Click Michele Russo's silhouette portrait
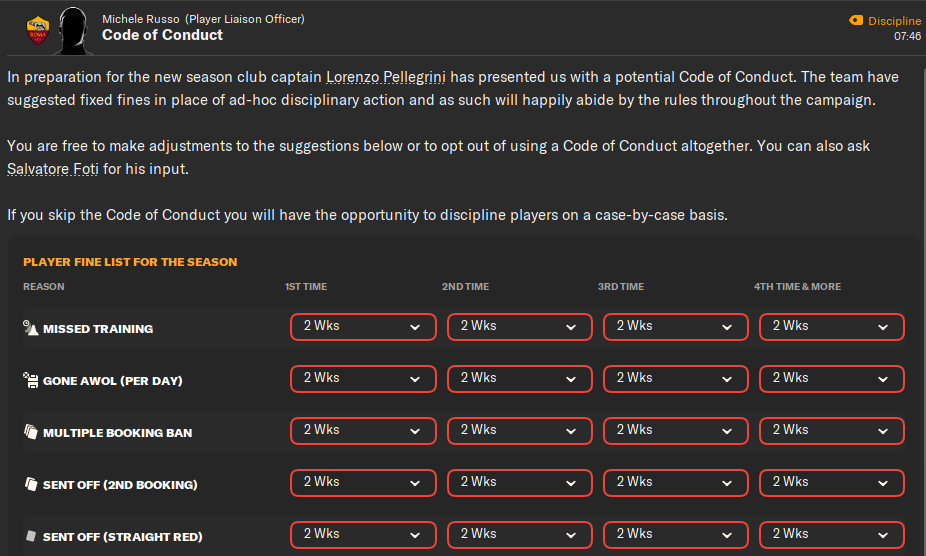Viewport: 926px width, 556px height. pyautogui.click(x=72, y=30)
